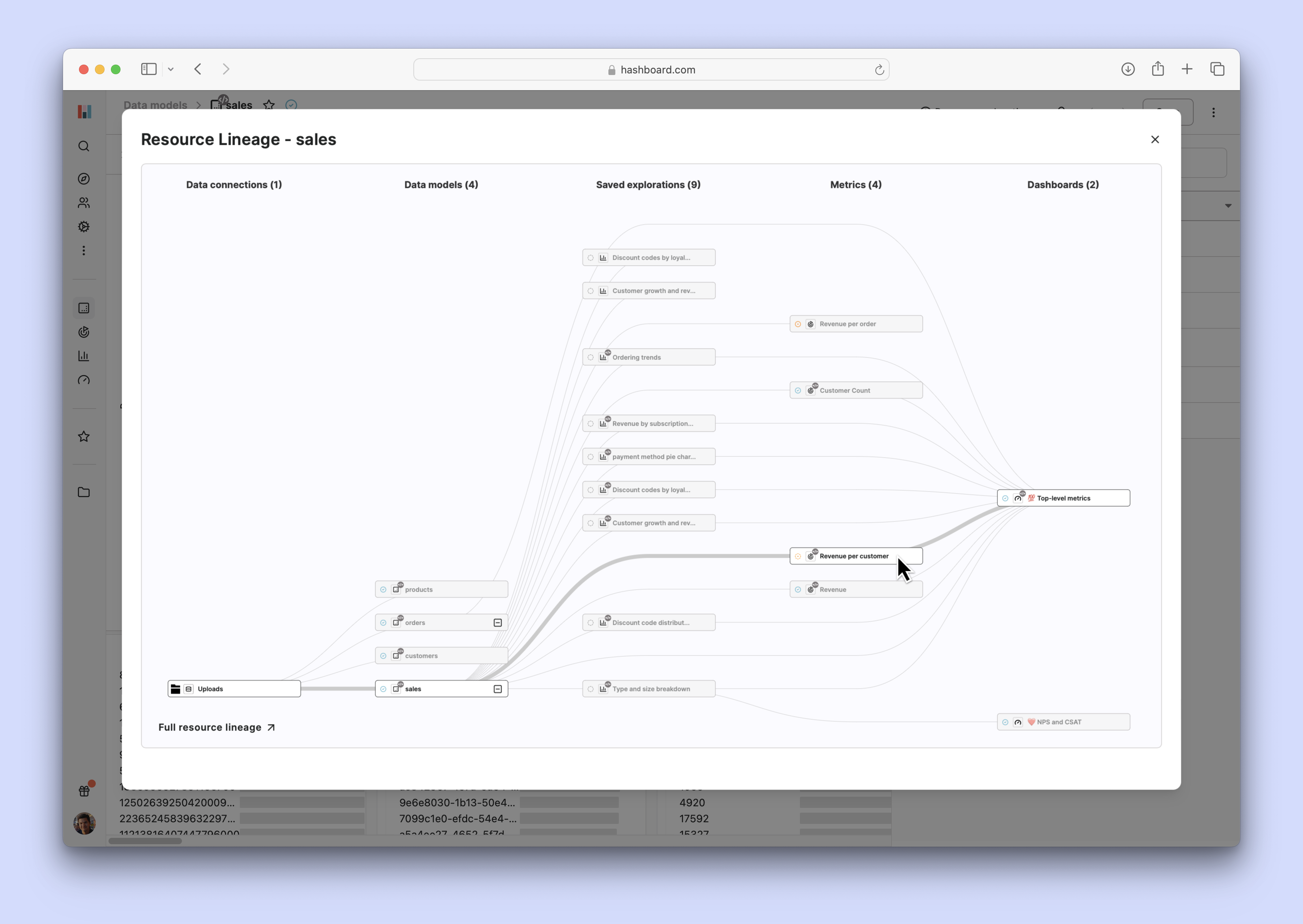The image size is (1303, 924).
Task: Open the page three-dot options menu
Action: 1213,113
